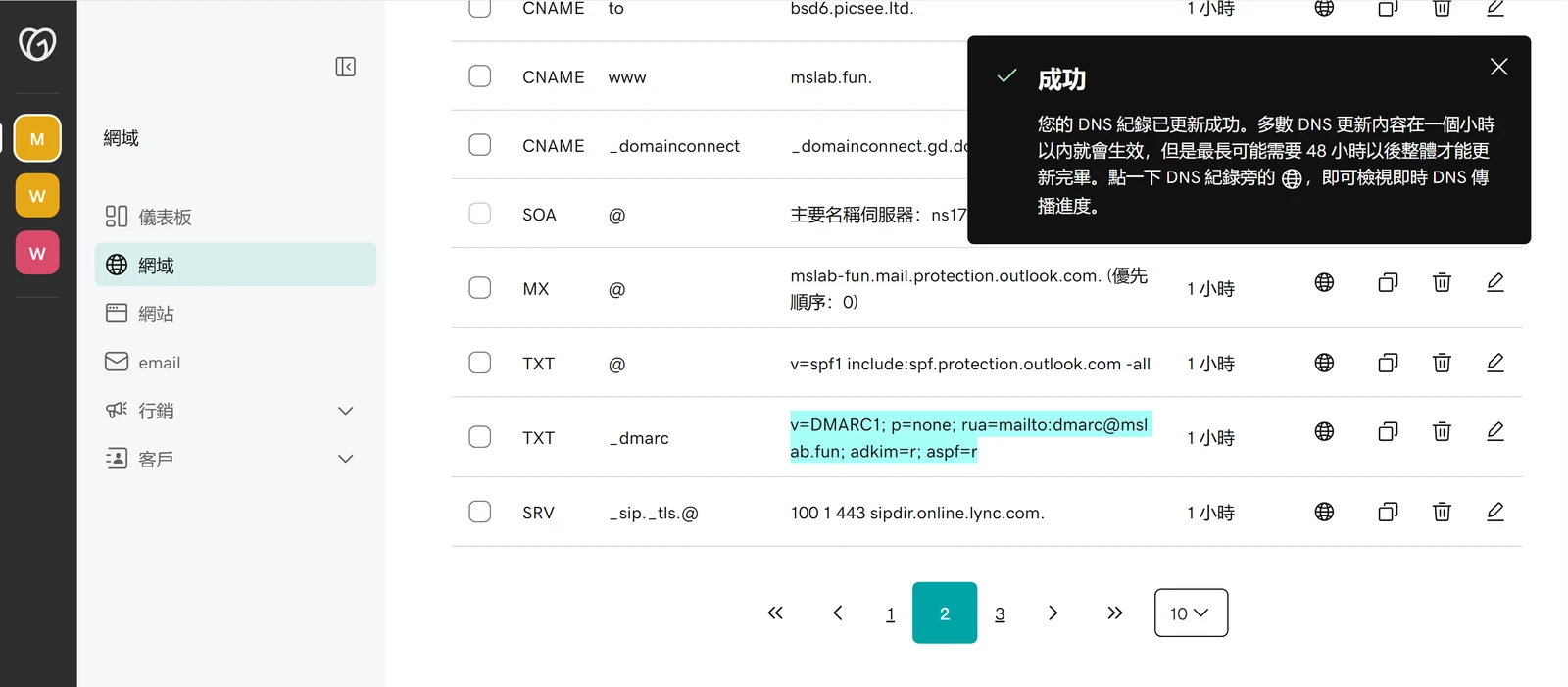
Task: Go to last page of records
Action: [x=1114, y=613]
